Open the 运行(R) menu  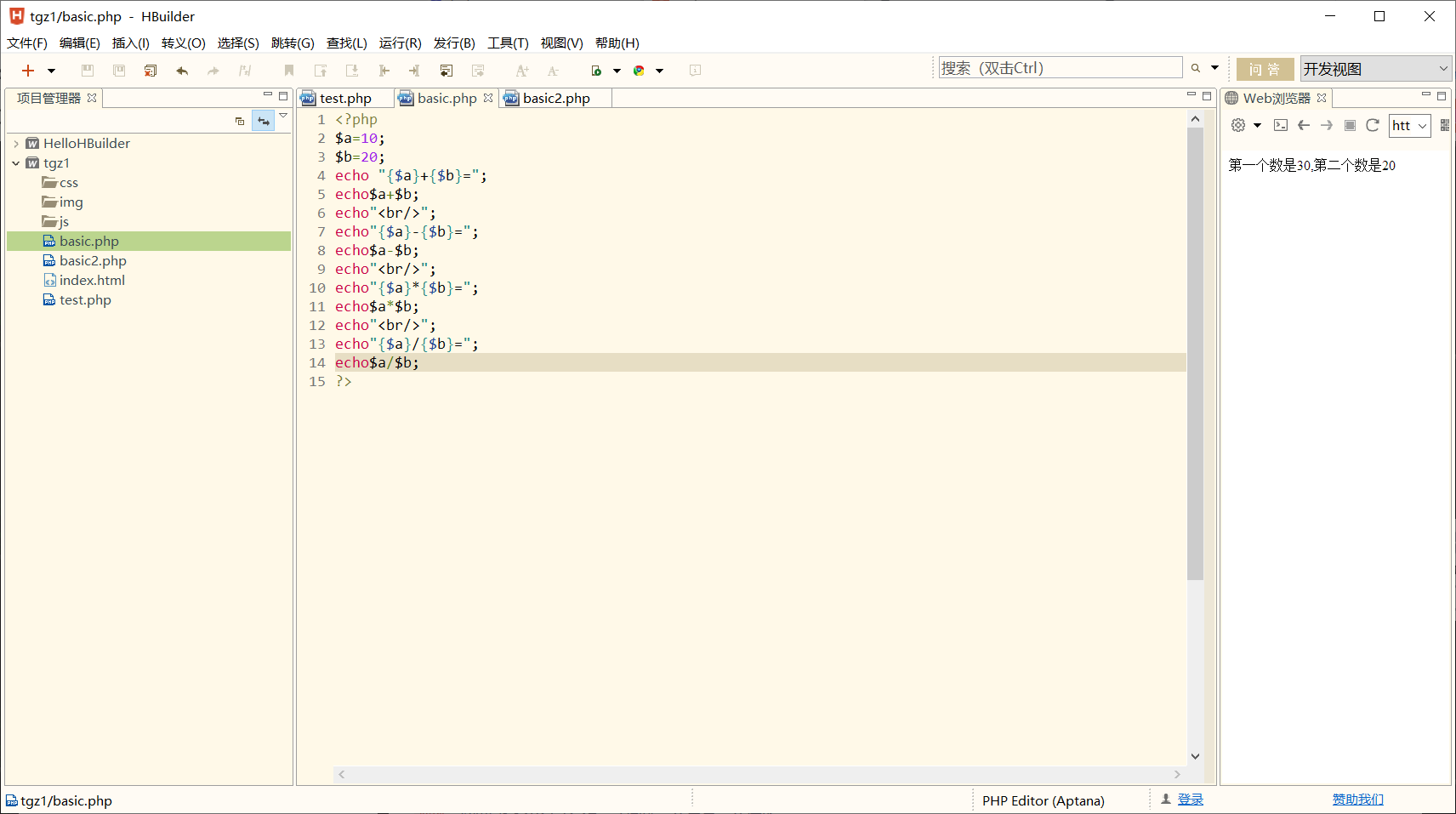(400, 43)
